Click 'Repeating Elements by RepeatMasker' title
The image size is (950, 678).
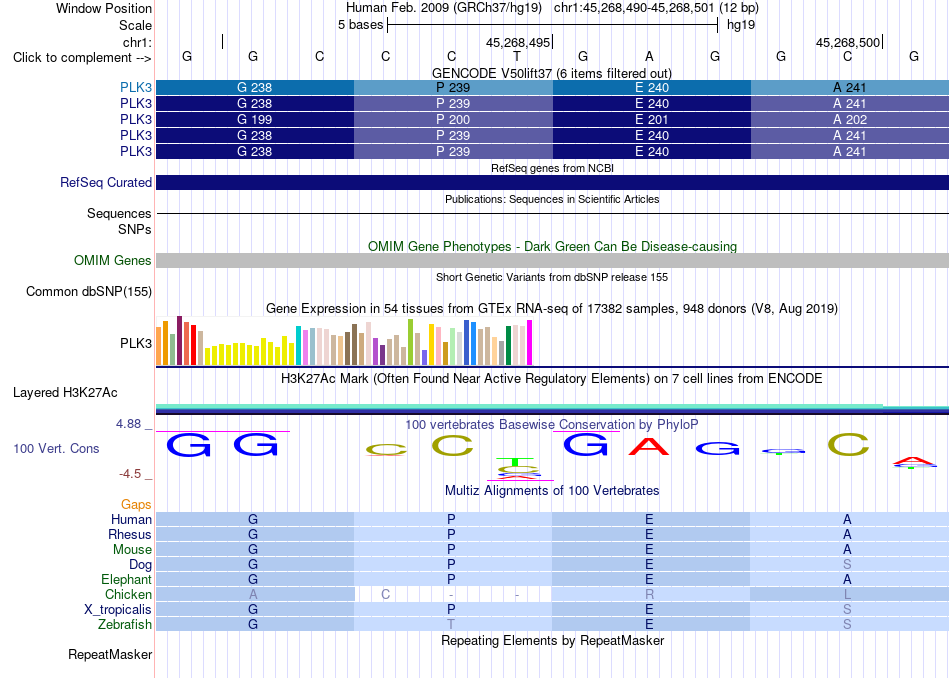coord(552,640)
